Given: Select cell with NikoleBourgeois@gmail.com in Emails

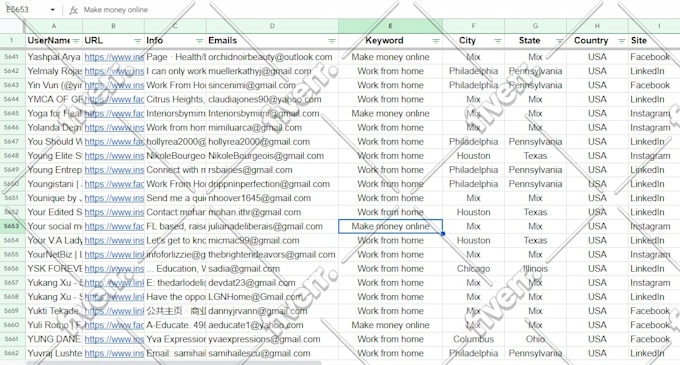Looking at the screenshot, I should 272,156.
